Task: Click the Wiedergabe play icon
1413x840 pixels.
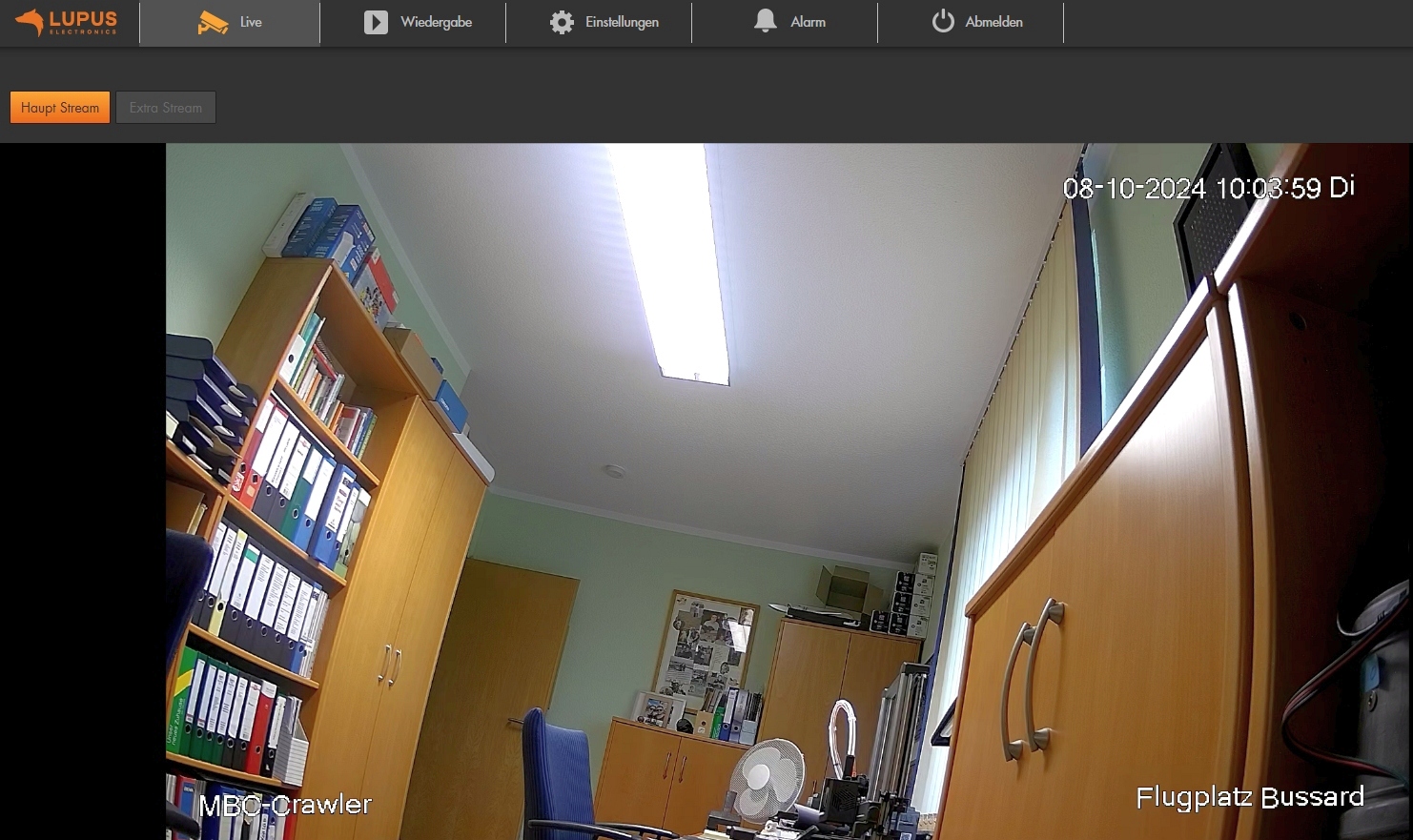Action: [x=376, y=22]
